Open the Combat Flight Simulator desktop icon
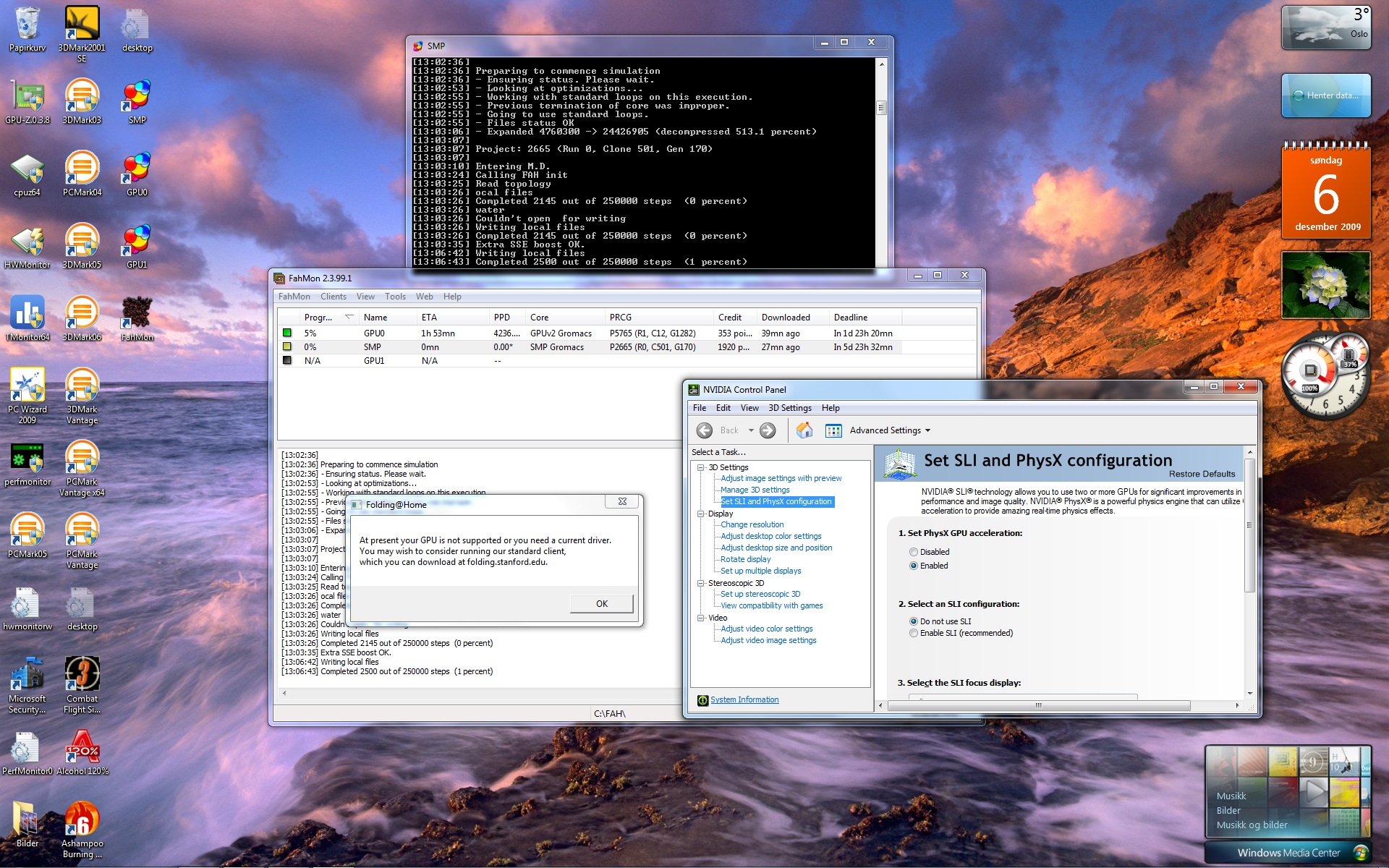 82,685
